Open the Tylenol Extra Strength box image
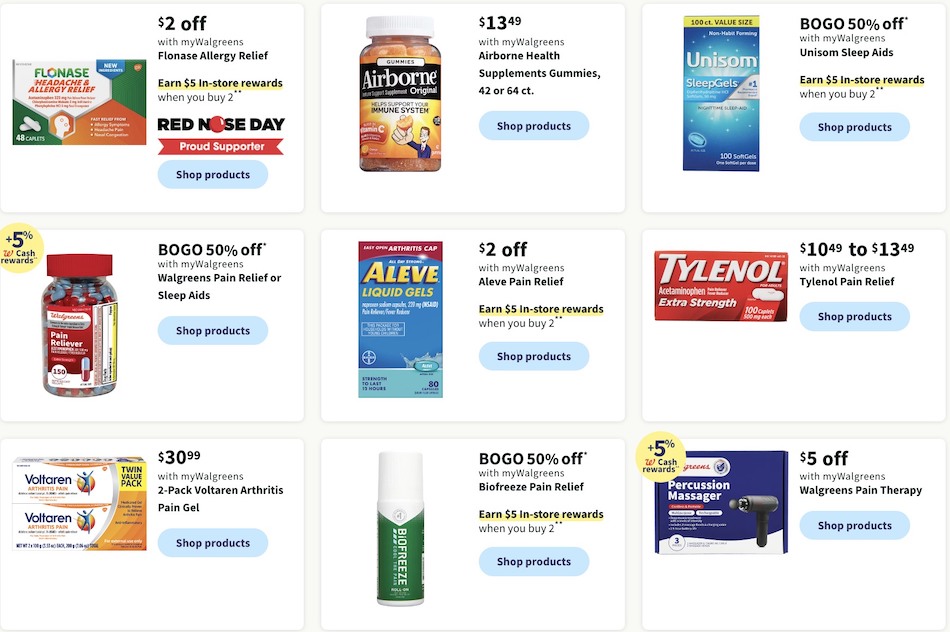950x632 pixels. point(721,287)
